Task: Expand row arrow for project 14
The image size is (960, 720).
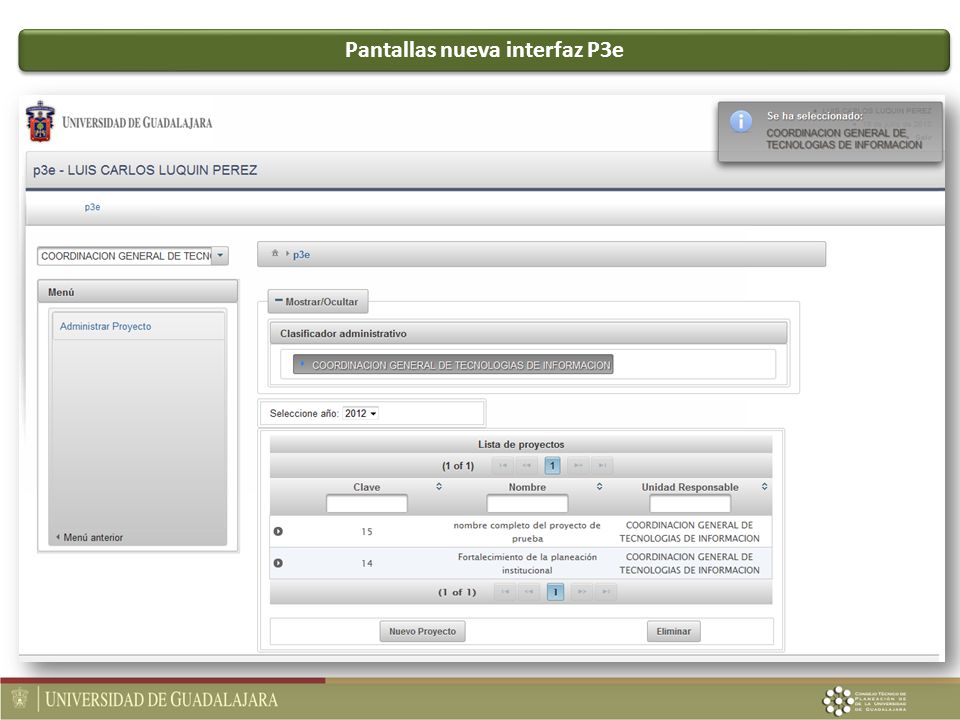Action: 278,563
